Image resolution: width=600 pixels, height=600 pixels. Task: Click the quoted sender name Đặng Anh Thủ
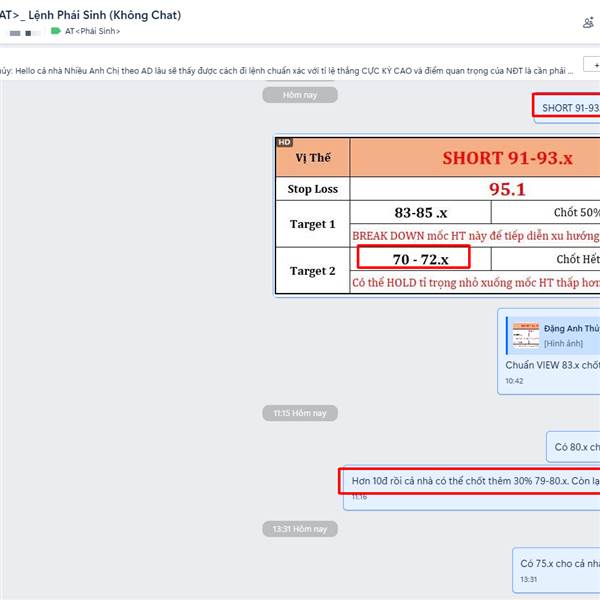[x=572, y=329]
